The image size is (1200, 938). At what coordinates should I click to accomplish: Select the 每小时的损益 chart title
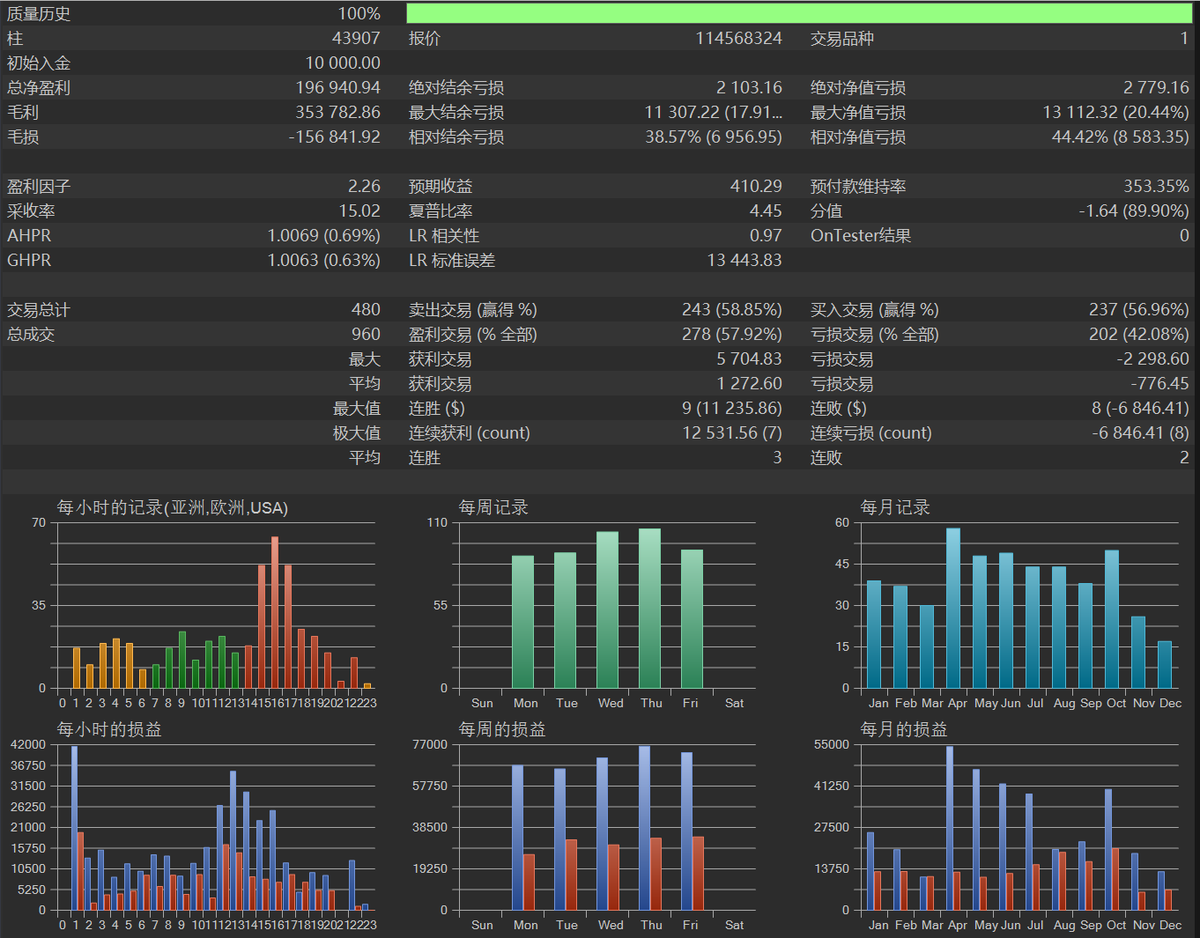click(x=110, y=730)
